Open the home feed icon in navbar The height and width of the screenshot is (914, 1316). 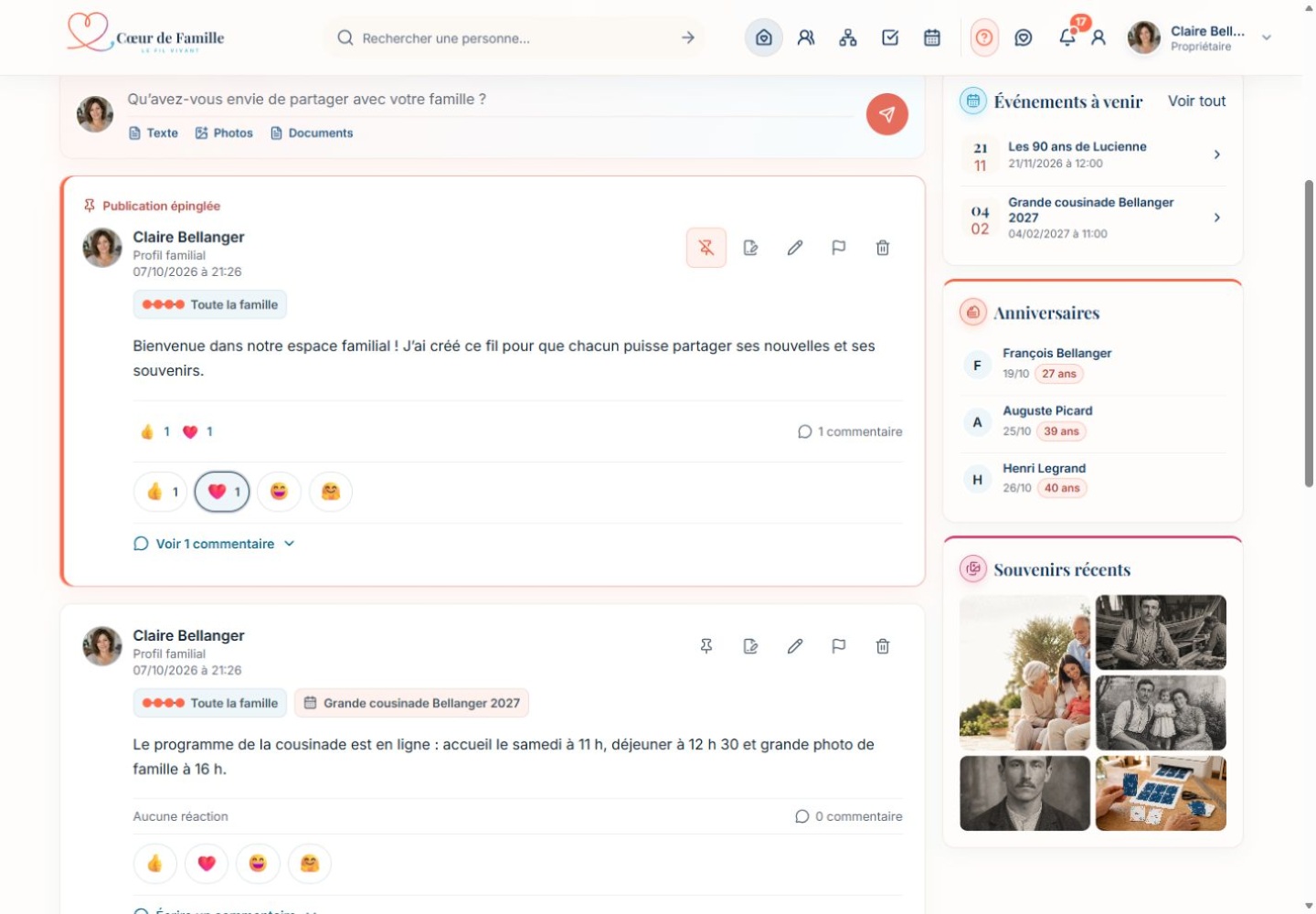coord(764,38)
